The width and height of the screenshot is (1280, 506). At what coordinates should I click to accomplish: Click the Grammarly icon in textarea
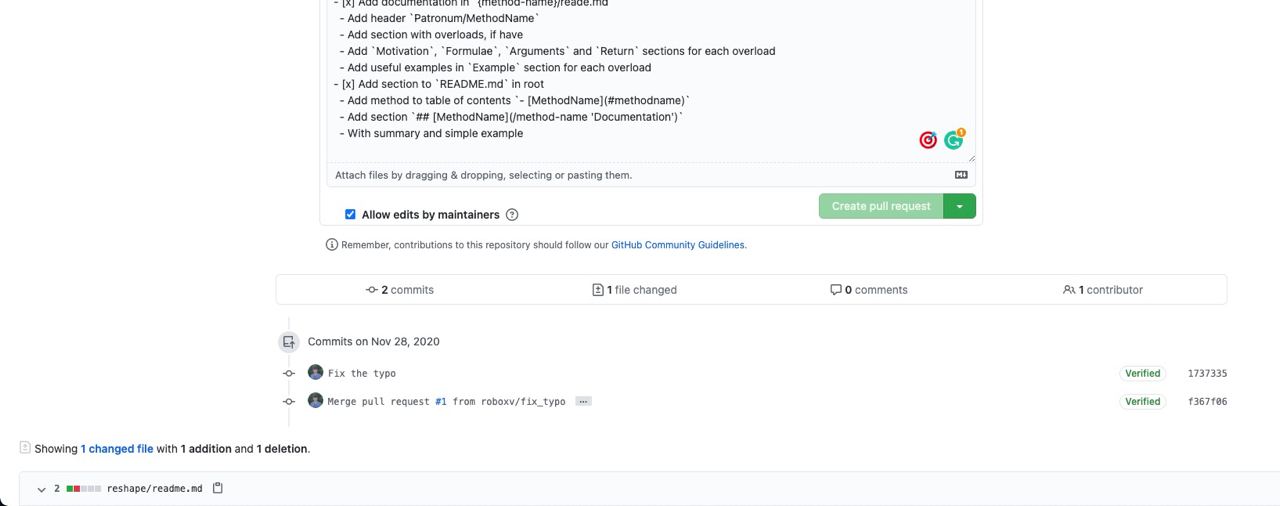click(x=954, y=140)
